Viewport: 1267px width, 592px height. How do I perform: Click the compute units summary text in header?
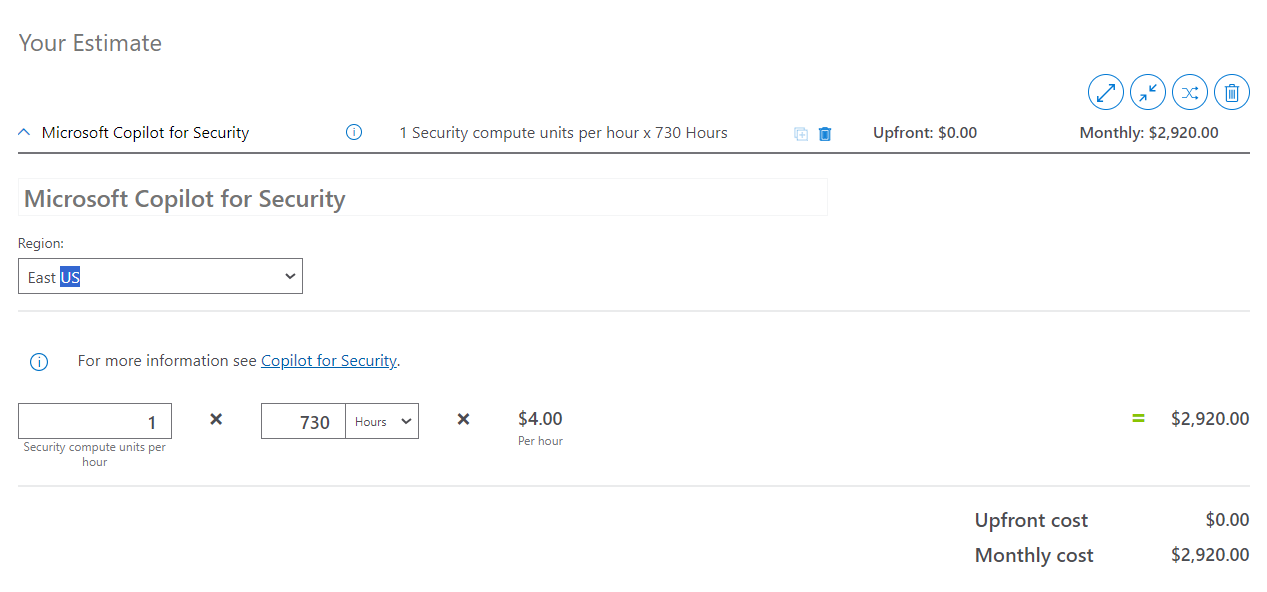pyautogui.click(x=563, y=133)
